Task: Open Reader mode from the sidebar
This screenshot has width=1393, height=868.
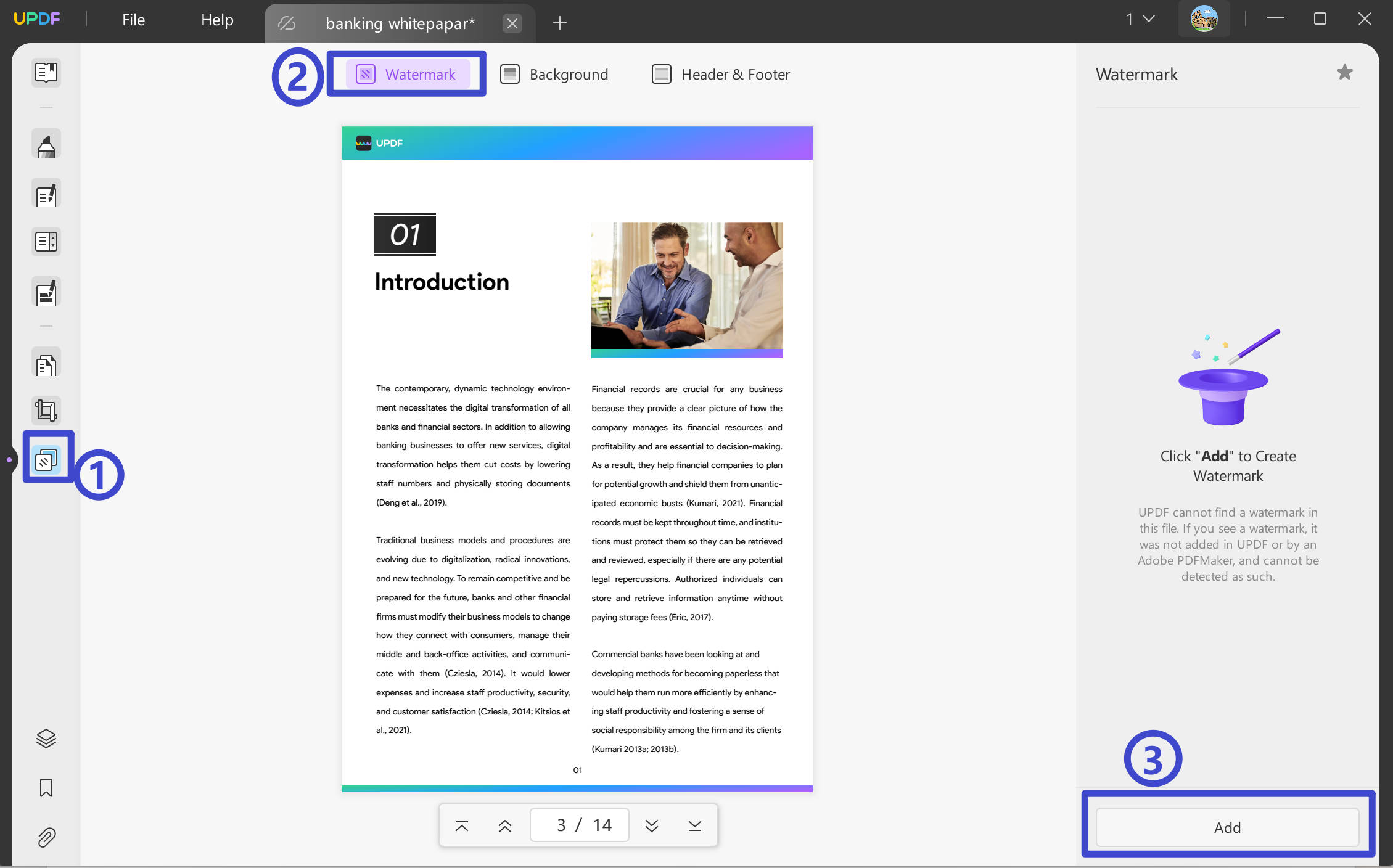Action: (x=46, y=72)
